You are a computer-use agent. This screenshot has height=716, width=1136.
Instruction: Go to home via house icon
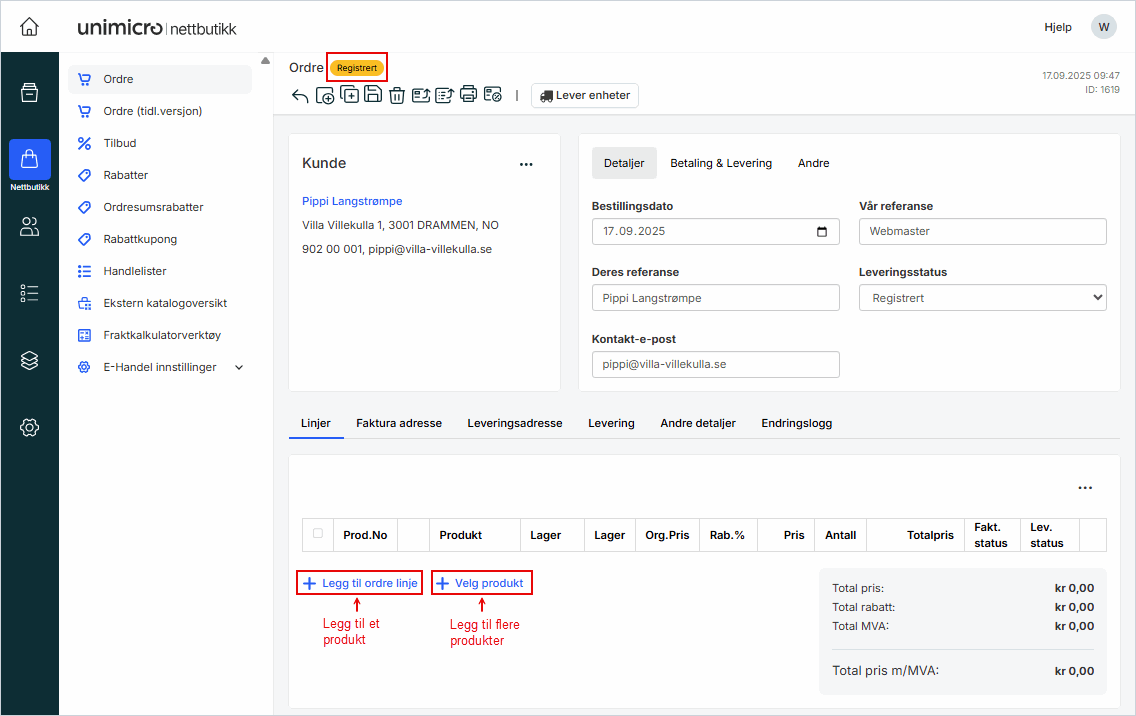pos(29,27)
